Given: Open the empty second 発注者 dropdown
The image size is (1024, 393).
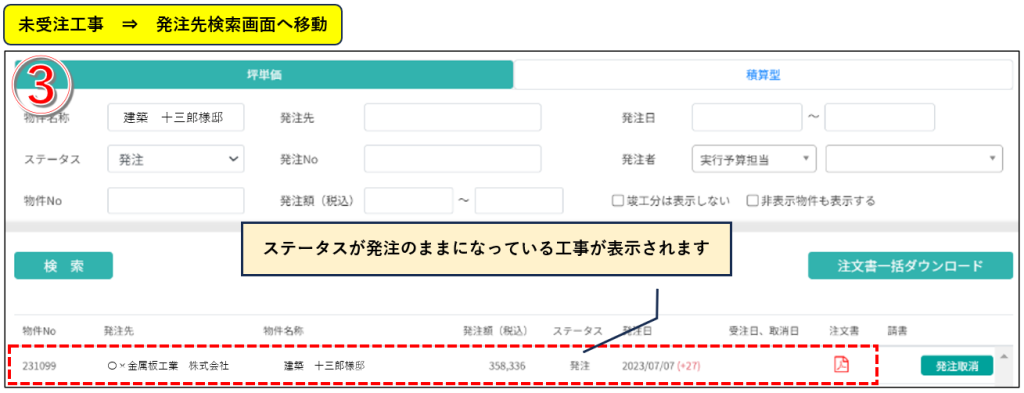Looking at the screenshot, I should pos(914,159).
